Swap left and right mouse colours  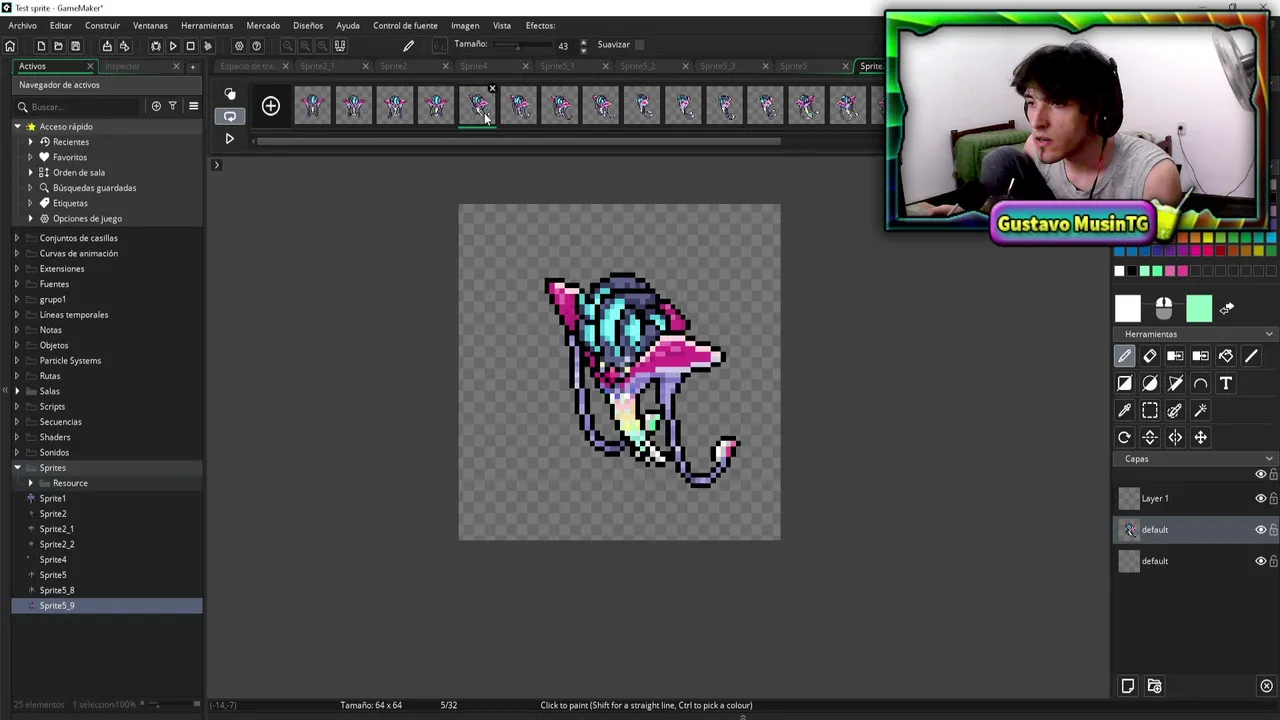pyautogui.click(x=1227, y=308)
